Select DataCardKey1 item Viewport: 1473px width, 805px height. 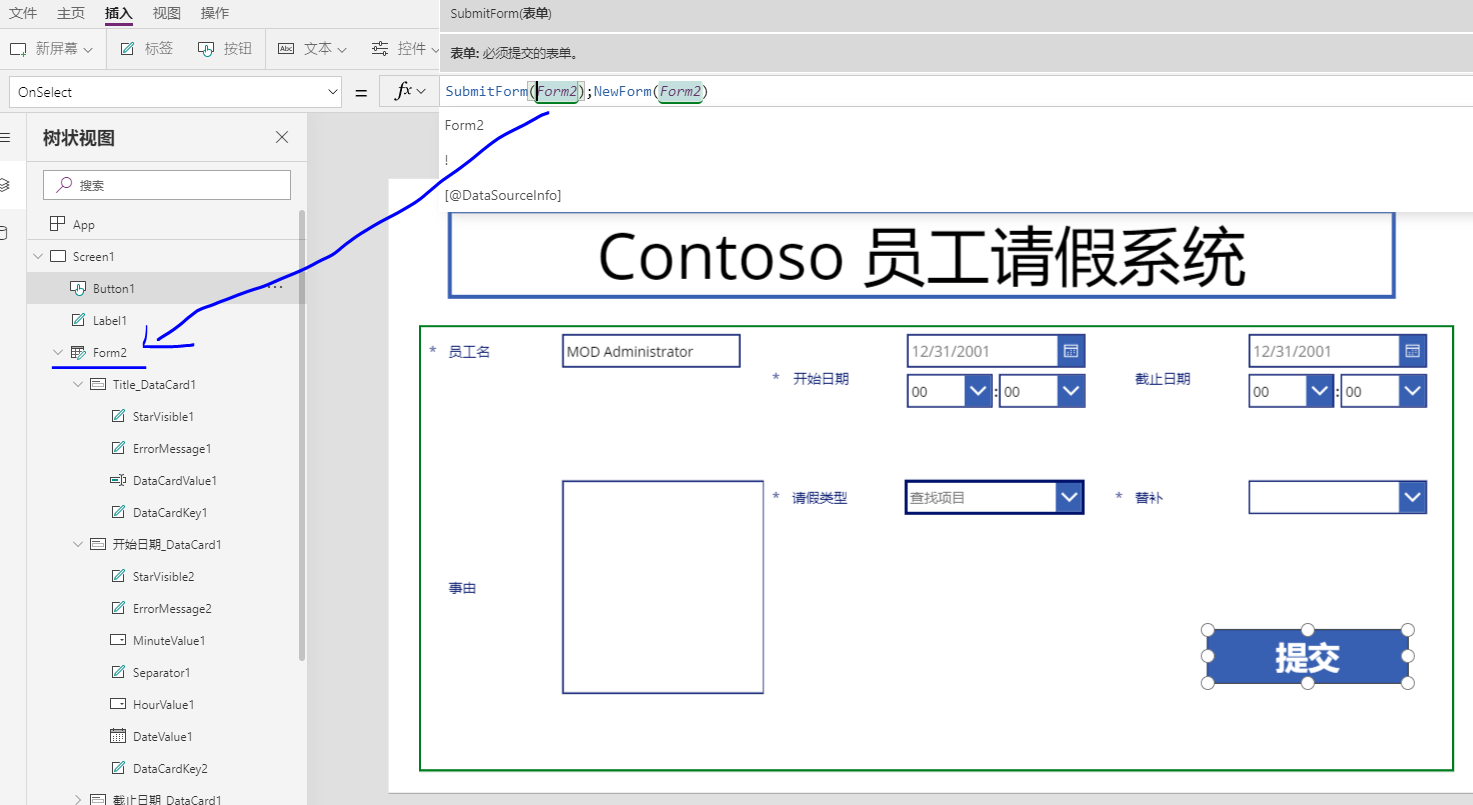coord(170,513)
